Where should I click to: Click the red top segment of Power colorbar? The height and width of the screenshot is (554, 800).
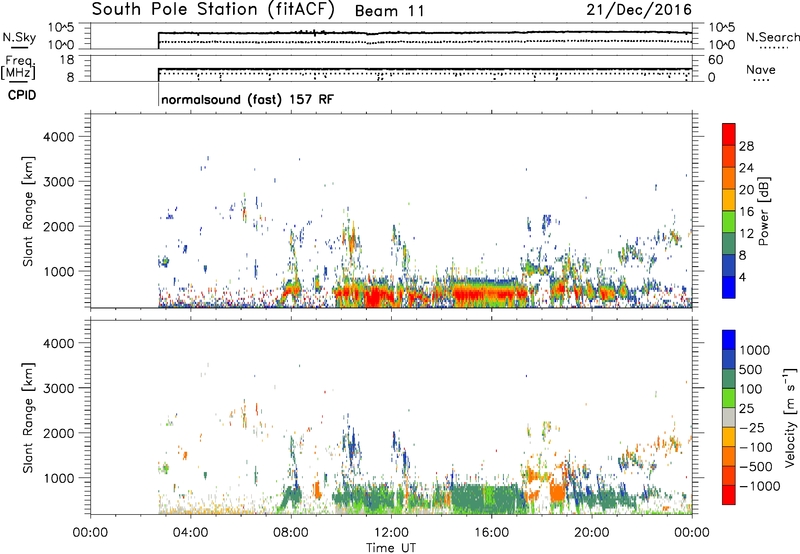[729, 134]
